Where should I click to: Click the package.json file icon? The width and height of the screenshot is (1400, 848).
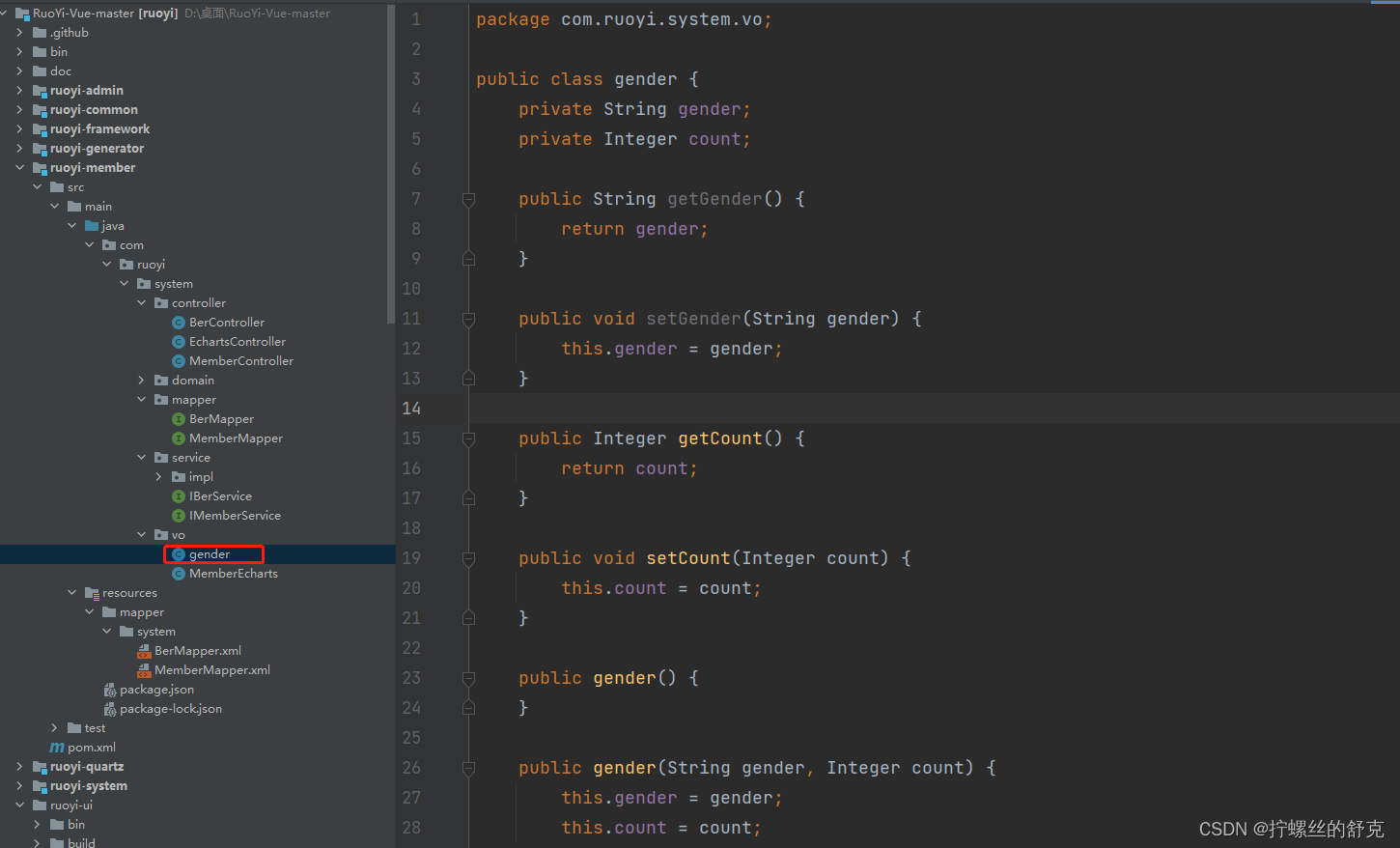coord(110,690)
